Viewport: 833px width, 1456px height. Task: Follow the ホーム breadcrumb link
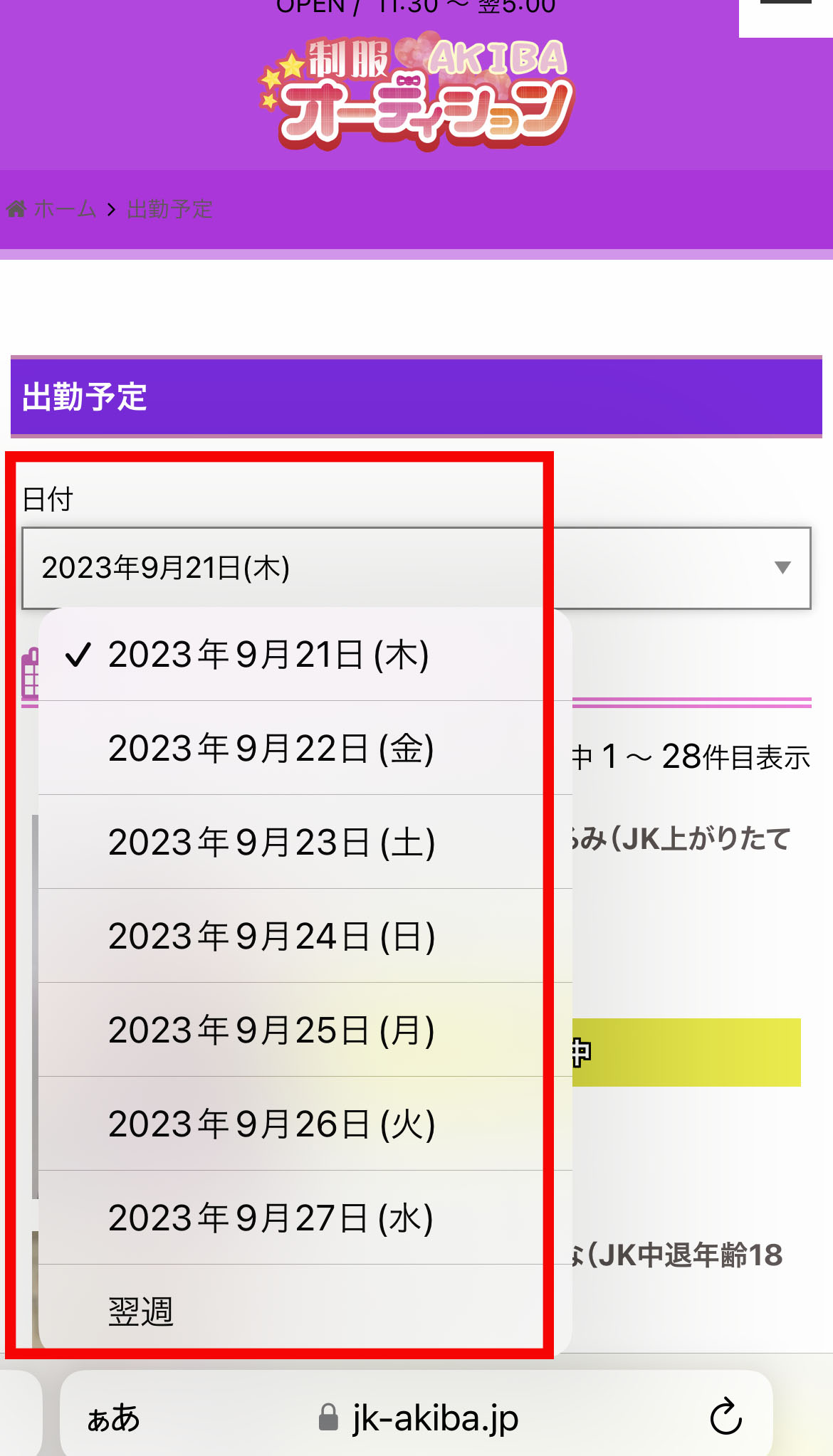click(65, 209)
